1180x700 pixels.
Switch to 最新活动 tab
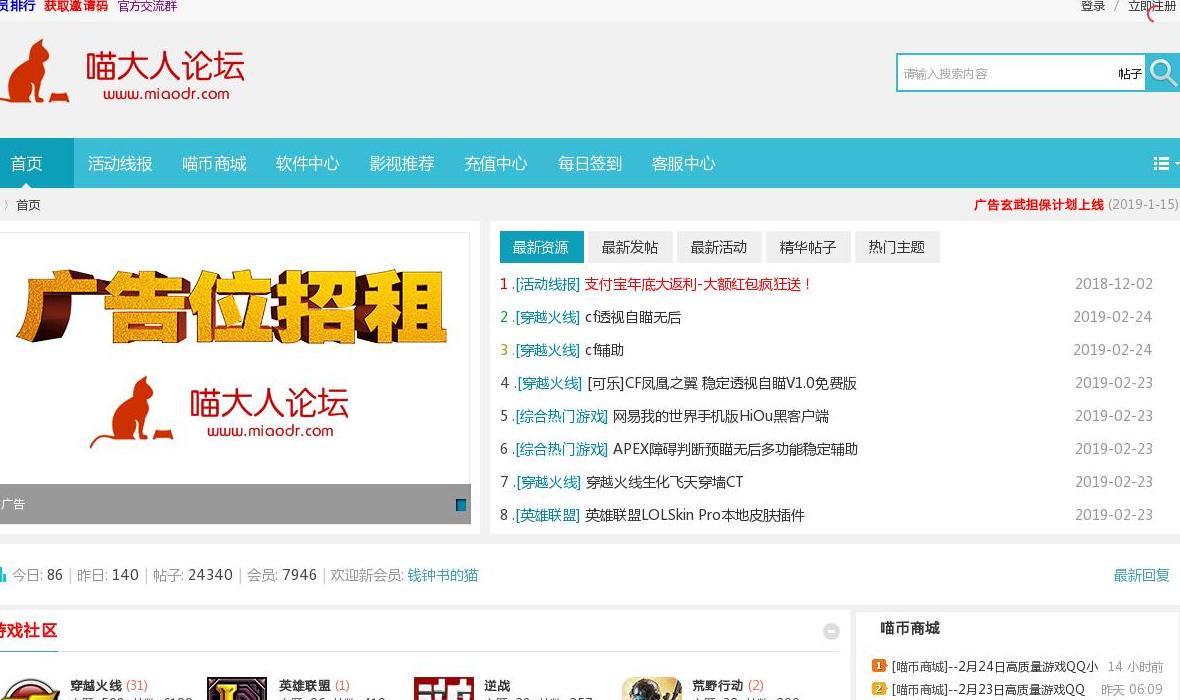click(719, 247)
